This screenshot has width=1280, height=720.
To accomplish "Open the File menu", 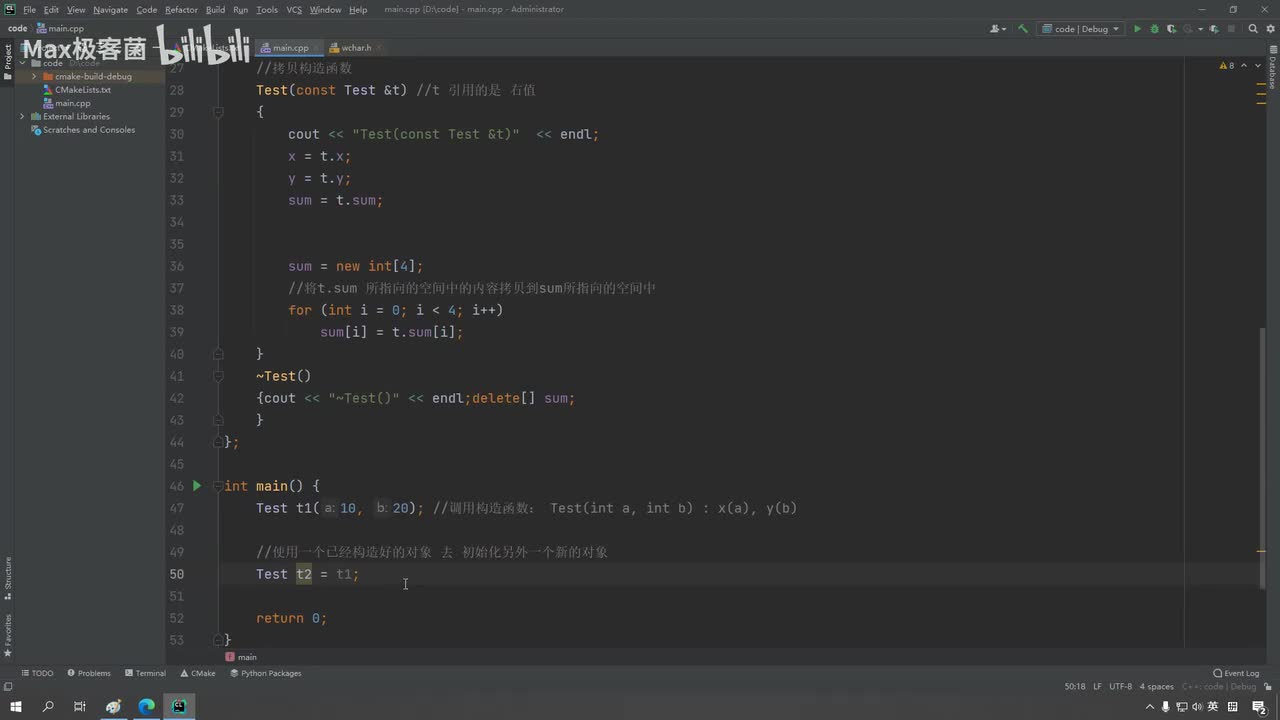I will pyautogui.click(x=29, y=9).
